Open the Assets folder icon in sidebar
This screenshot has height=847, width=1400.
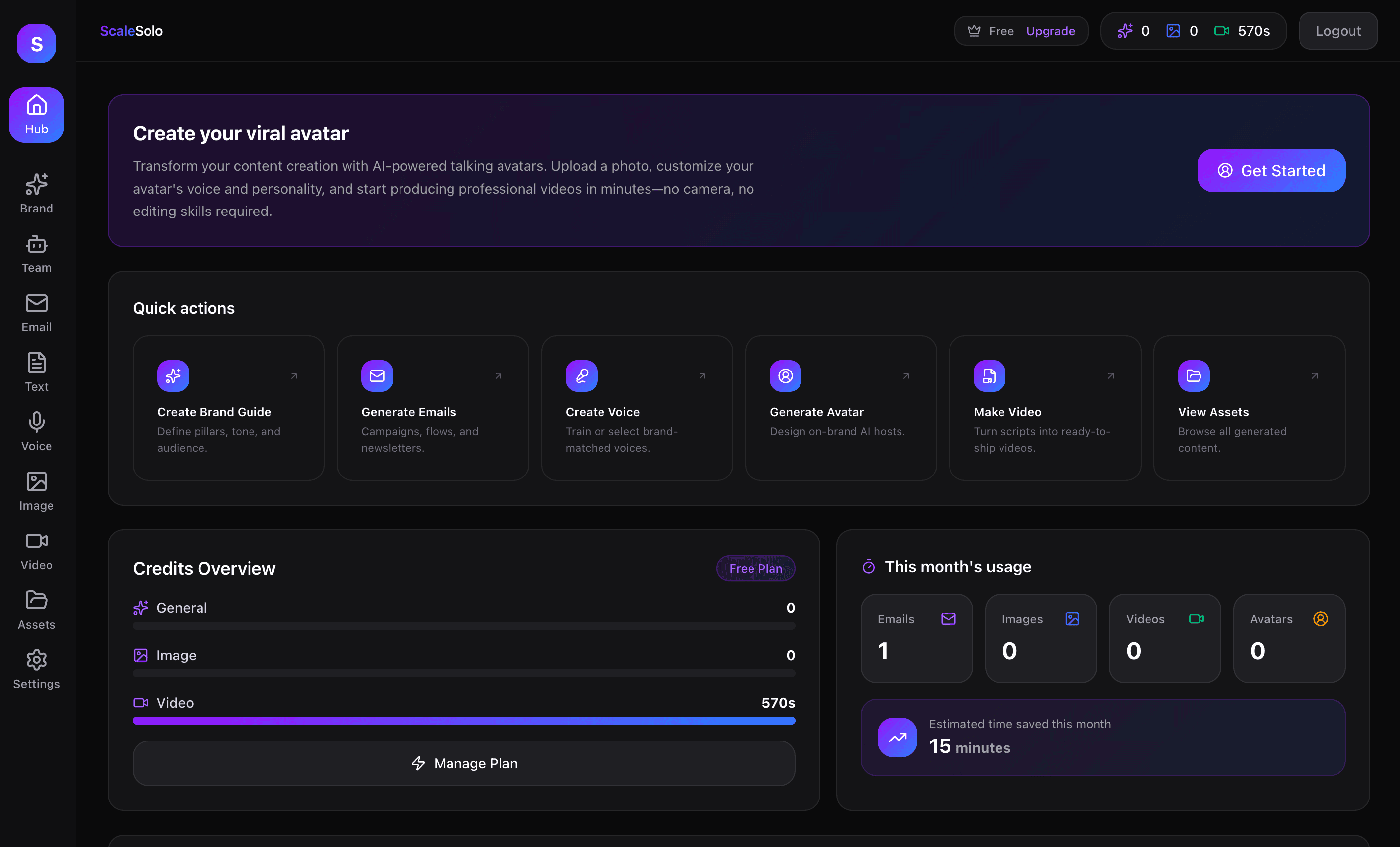tap(36, 600)
